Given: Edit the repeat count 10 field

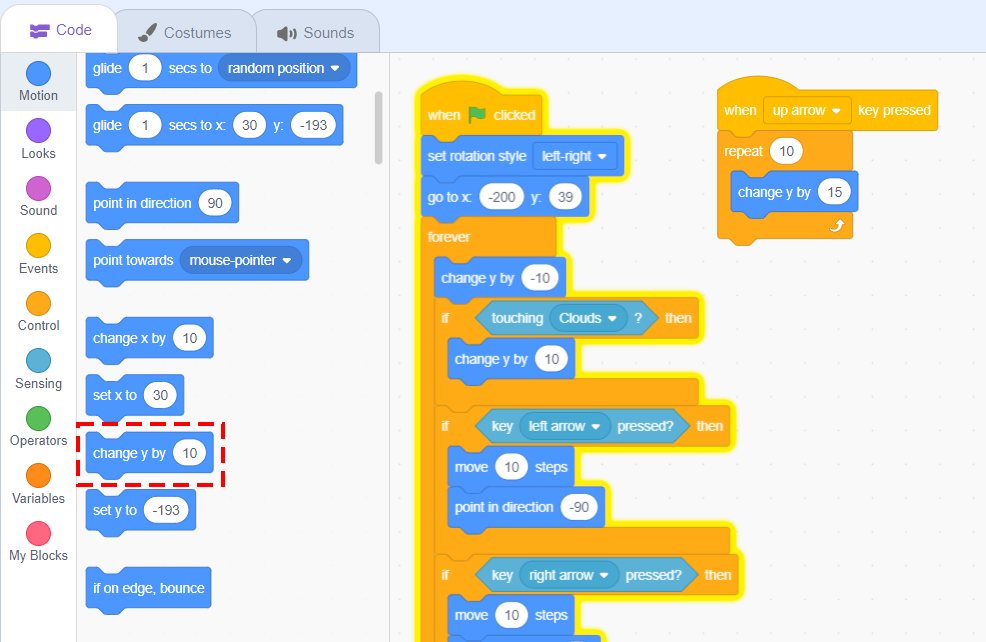Looking at the screenshot, I should [786, 152].
